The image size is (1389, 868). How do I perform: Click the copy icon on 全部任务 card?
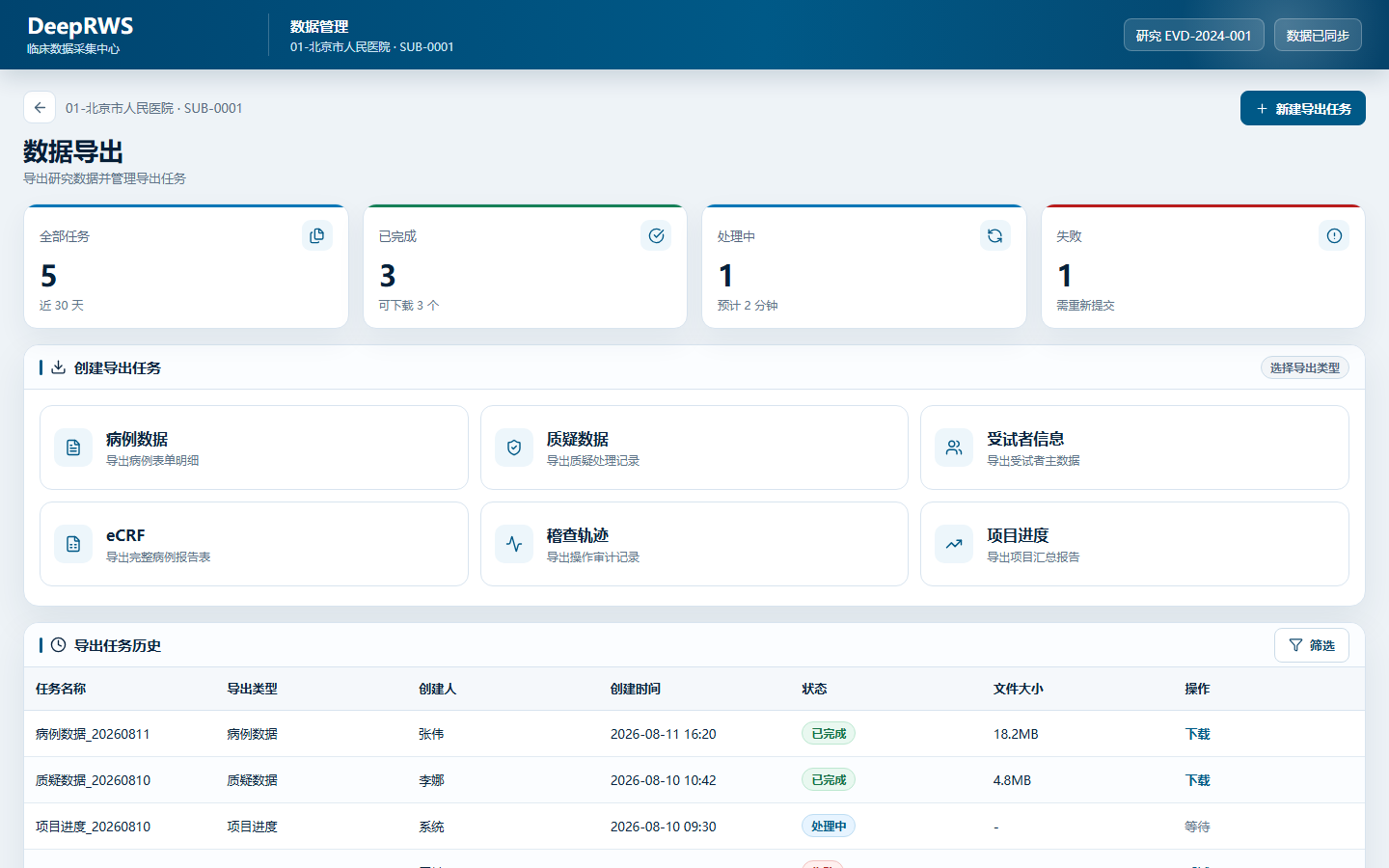[317, 235]
